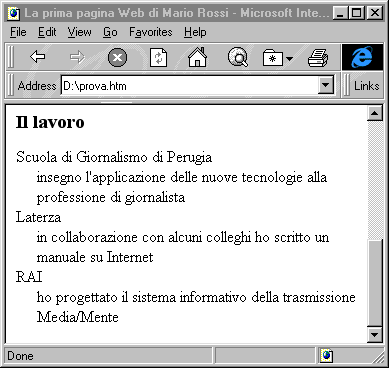This screenshot has width=389, height=368.
Task: Open the Favorites menu
Action: [x=151, y=32]
